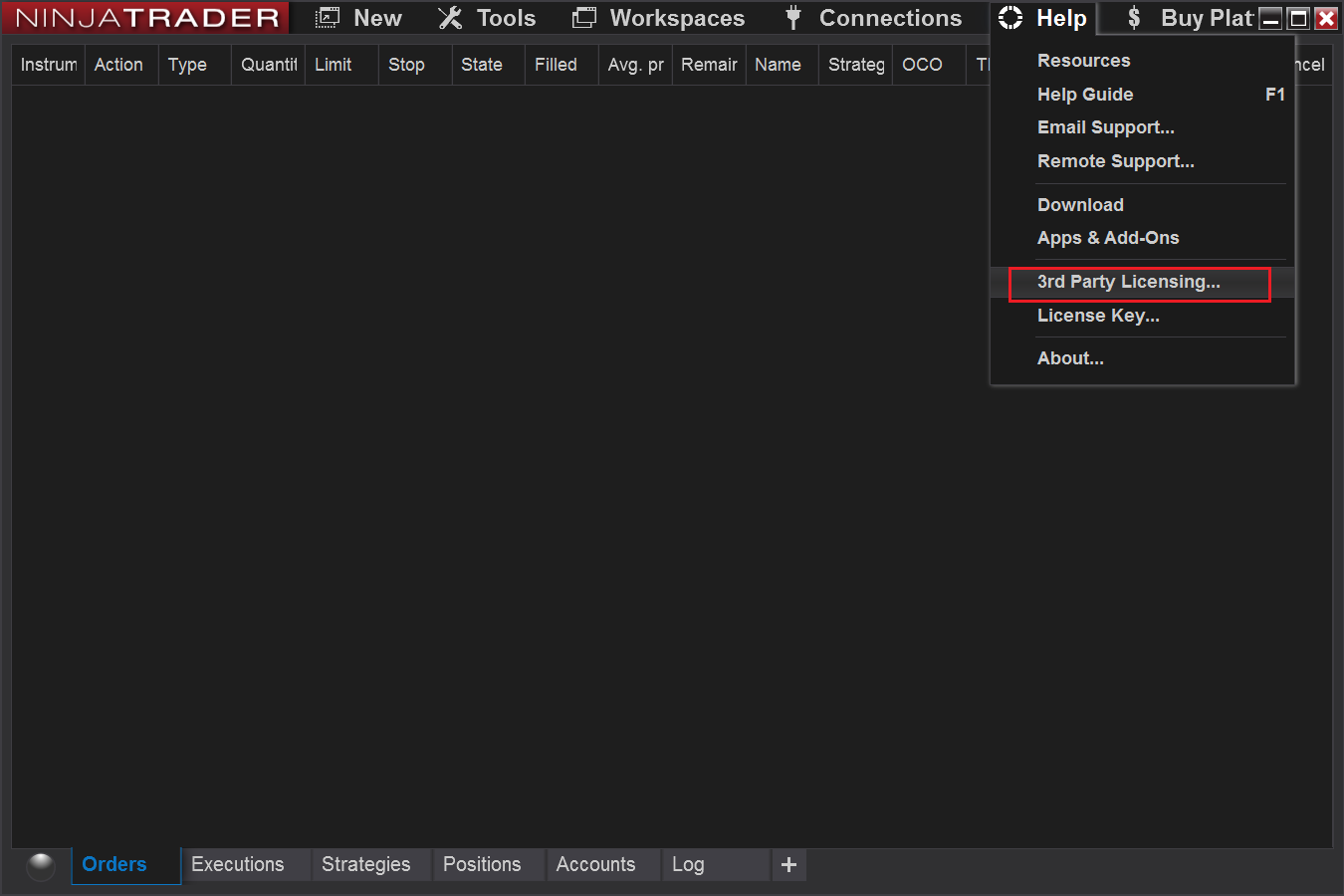Sort by OCO column header
This screenshot has height=896, width=1344.
click(929, 65)
